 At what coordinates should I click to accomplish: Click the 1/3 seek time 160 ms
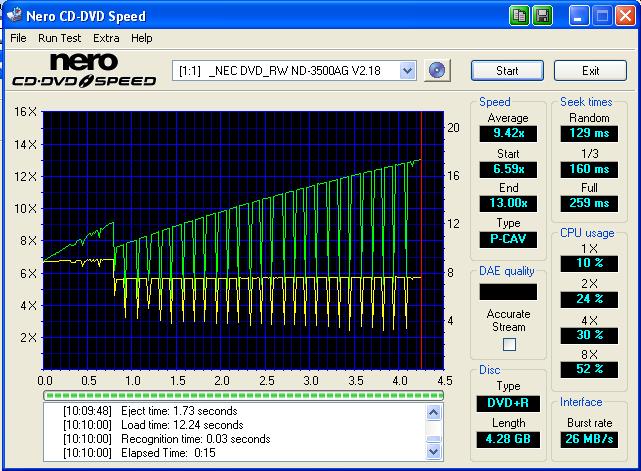coord(589,169)
